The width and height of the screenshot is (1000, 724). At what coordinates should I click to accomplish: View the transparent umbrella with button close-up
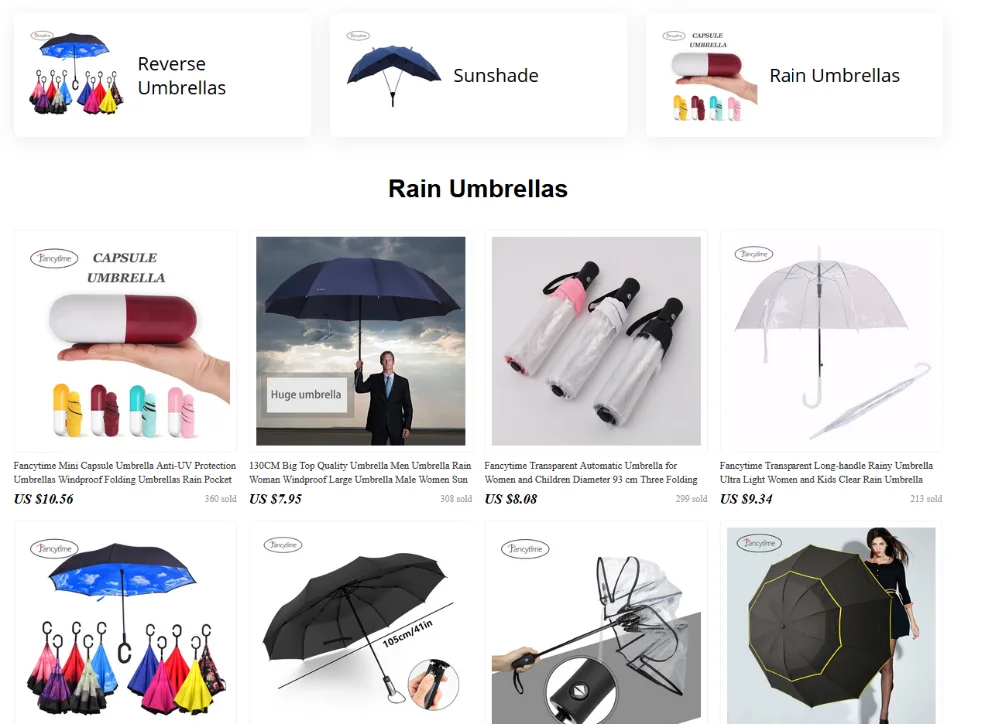coord(596,625)
